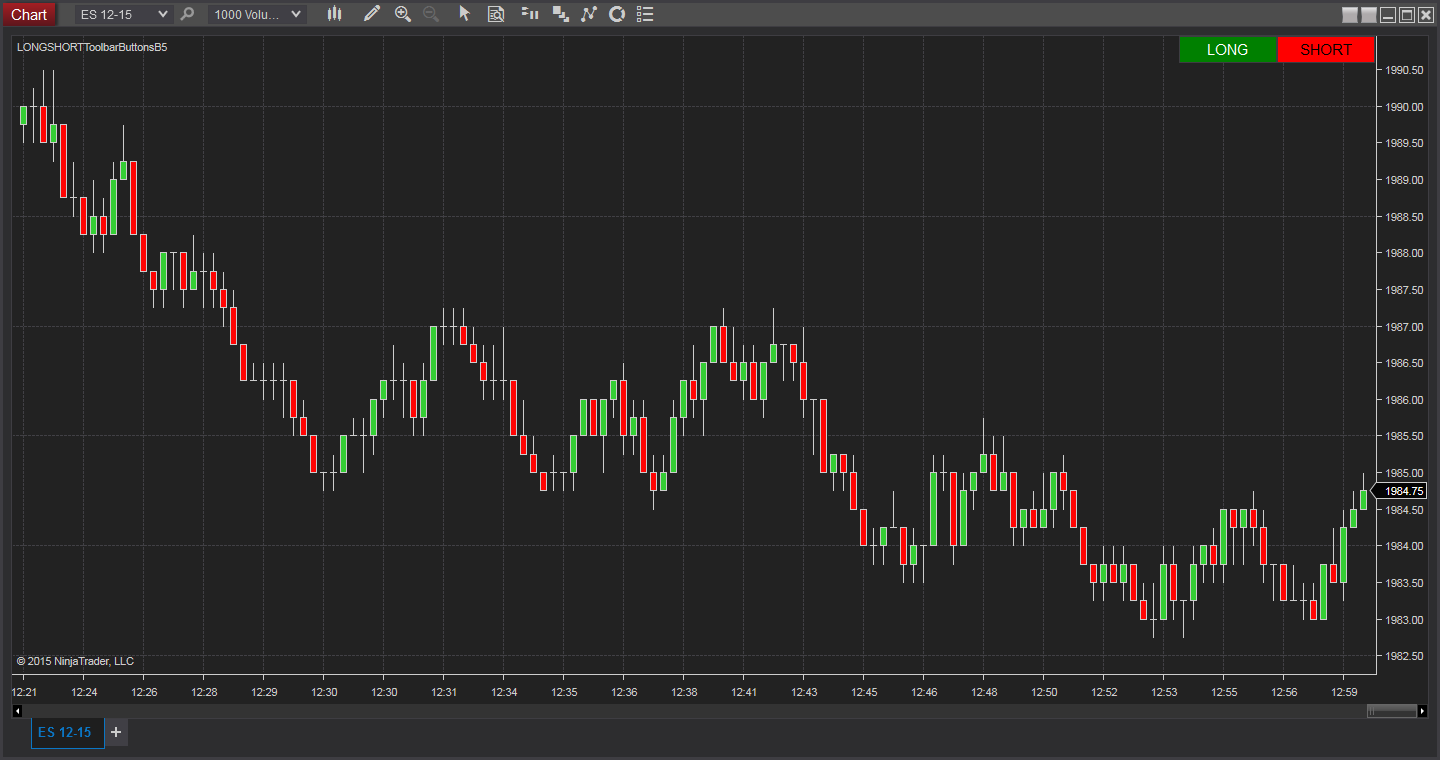Select the cursor pointer tool
This screenshot has width=1440, height=760.
click(464, 14)
